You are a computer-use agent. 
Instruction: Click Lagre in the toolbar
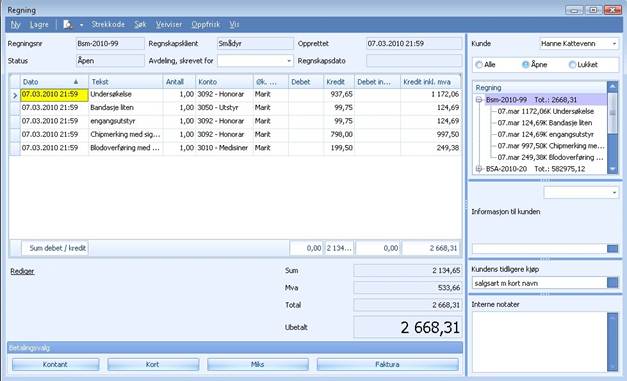pos(39,24)
